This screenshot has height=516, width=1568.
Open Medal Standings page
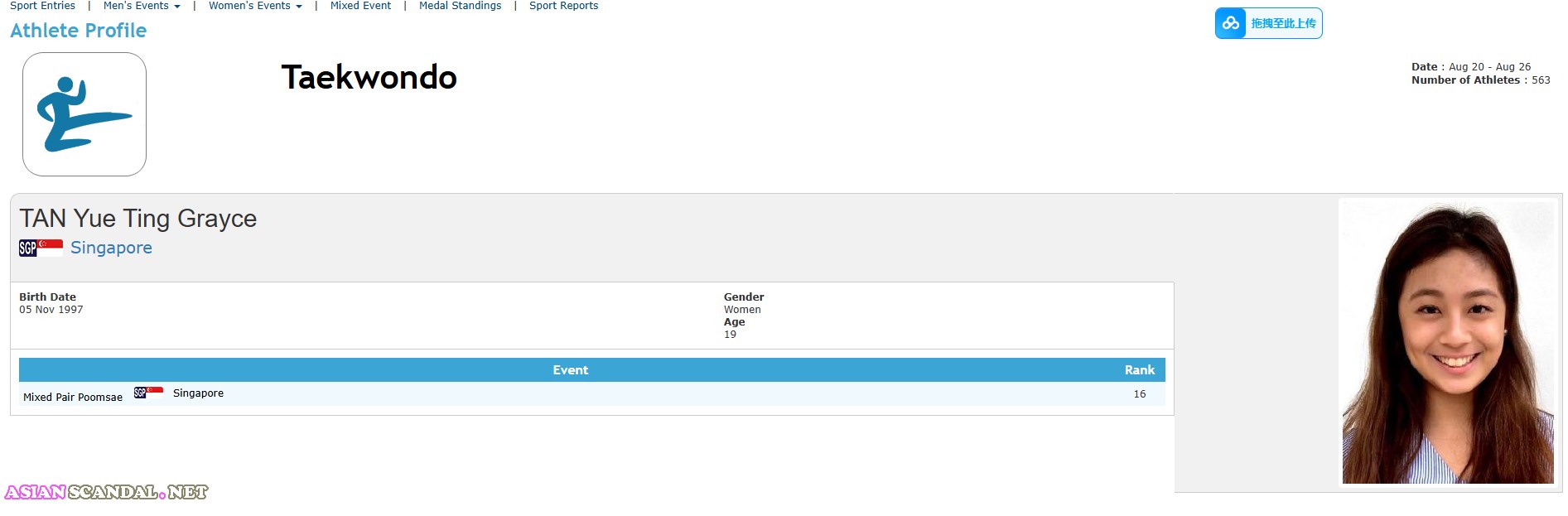(x=460, y=6)
